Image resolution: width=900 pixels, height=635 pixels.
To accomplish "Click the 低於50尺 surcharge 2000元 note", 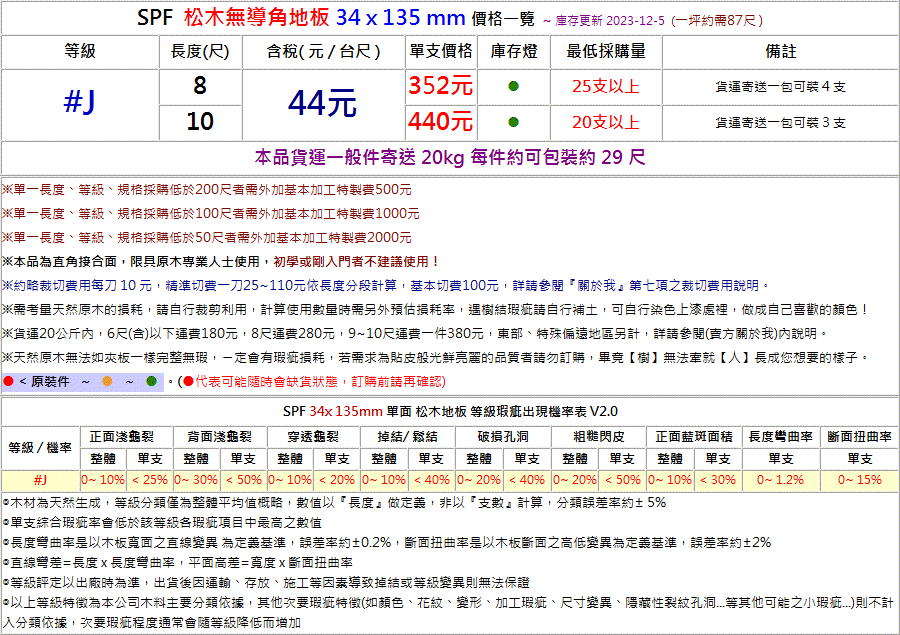I will pyautogui.click(x=207, y=238).
